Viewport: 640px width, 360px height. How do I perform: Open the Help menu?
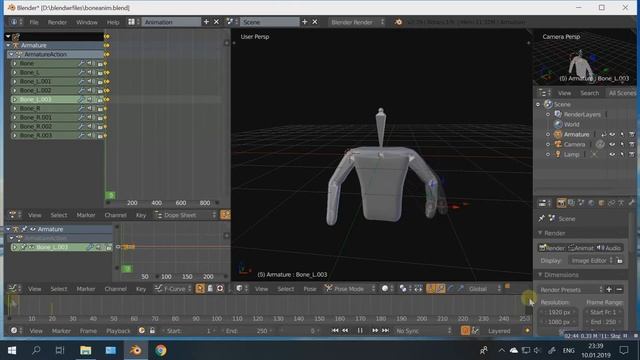(x=113, y=22)
